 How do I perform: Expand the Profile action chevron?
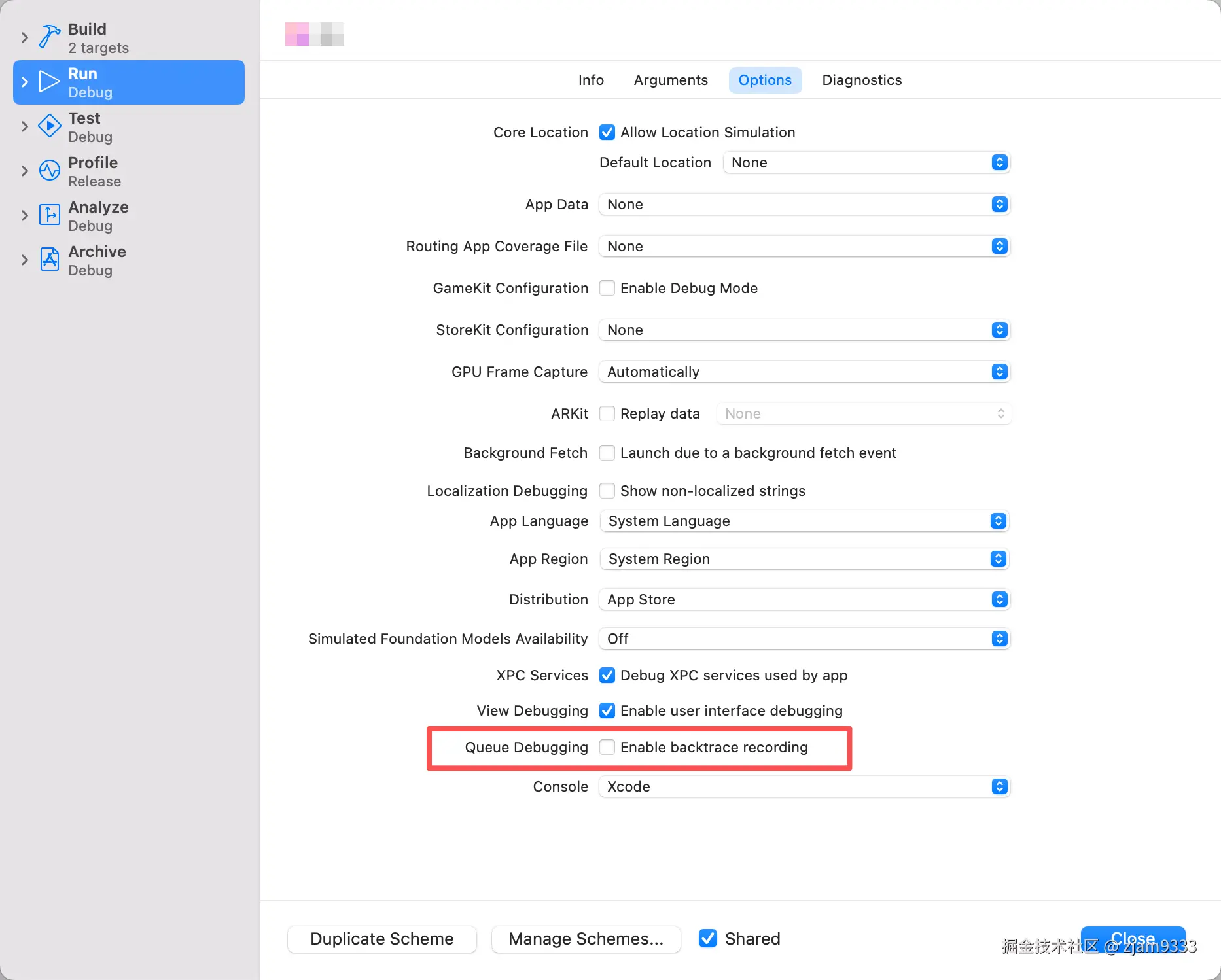tap(25, 171)
